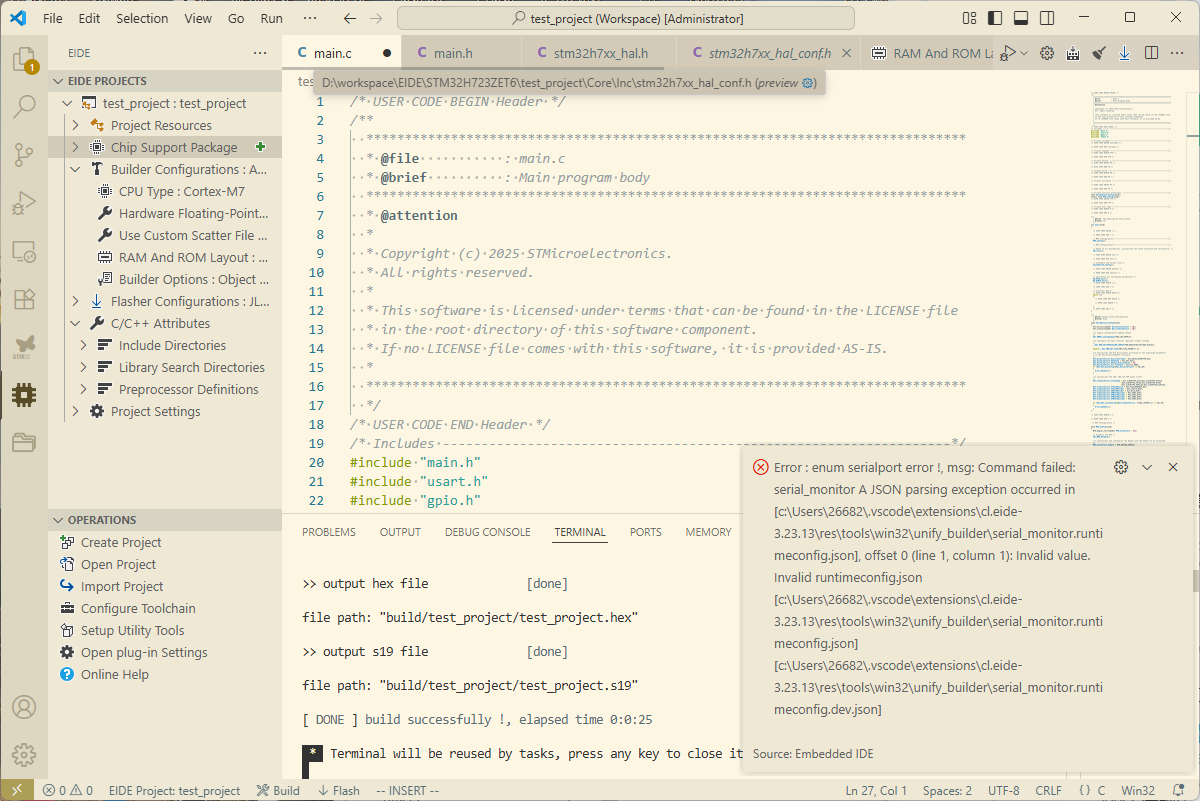Image resolution: width=1200 pixels, height=801 pixels.
Task: Switch to the PORTS panel tab
Action: click(646, 532)
